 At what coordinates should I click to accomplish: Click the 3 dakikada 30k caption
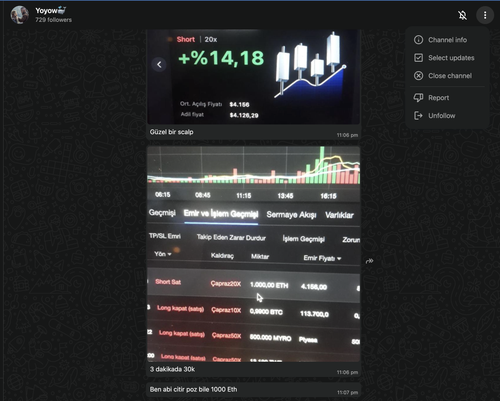(172, 369)
